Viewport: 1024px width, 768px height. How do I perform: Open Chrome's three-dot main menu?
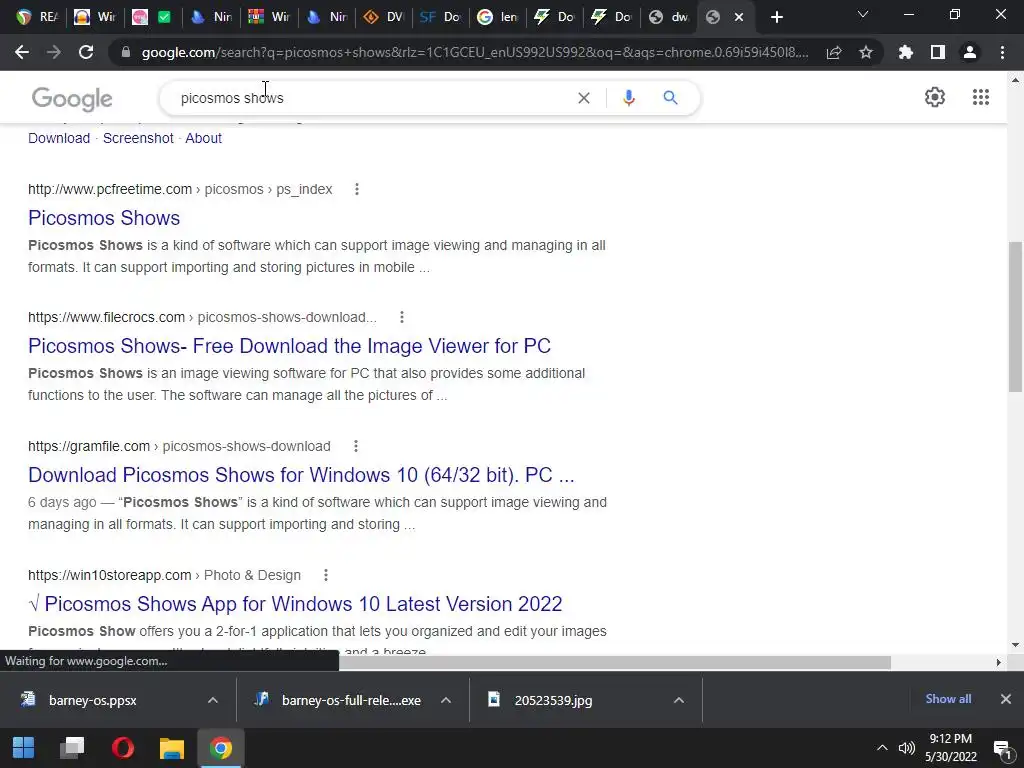tap(1002, 52)
